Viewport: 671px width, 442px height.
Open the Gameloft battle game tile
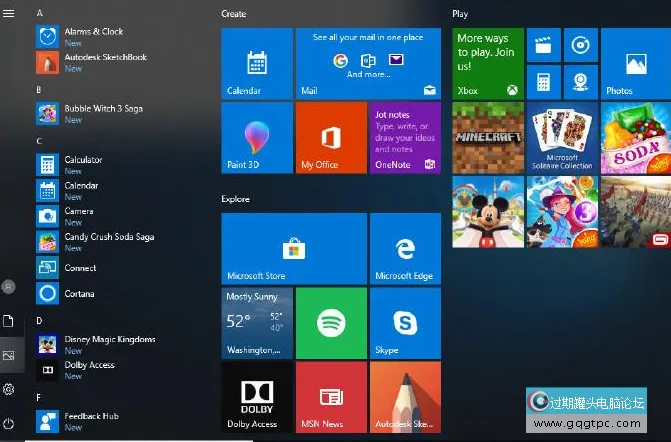click(x=636, y=212)
